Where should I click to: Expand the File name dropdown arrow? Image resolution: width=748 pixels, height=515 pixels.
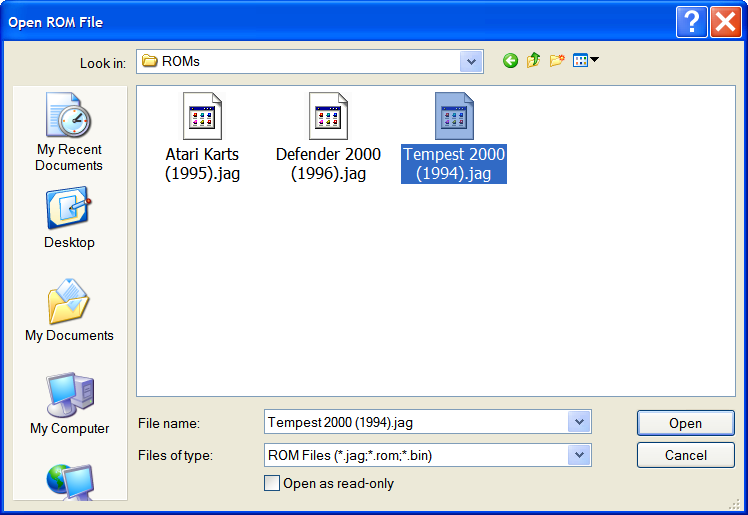coord(579,422)
